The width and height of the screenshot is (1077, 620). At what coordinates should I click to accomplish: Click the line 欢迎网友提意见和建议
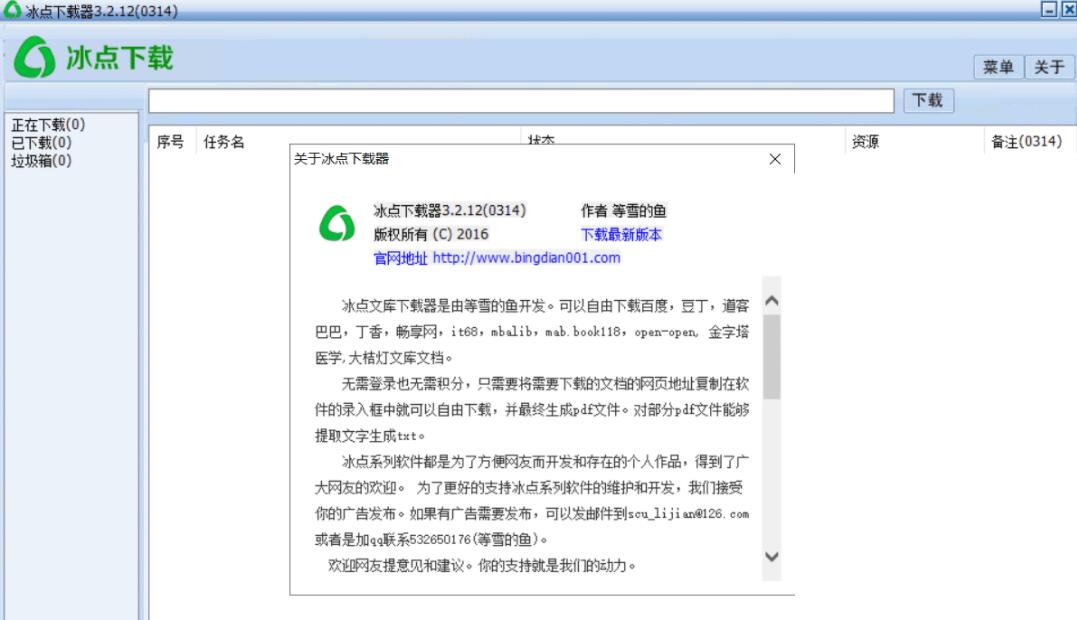482,566
